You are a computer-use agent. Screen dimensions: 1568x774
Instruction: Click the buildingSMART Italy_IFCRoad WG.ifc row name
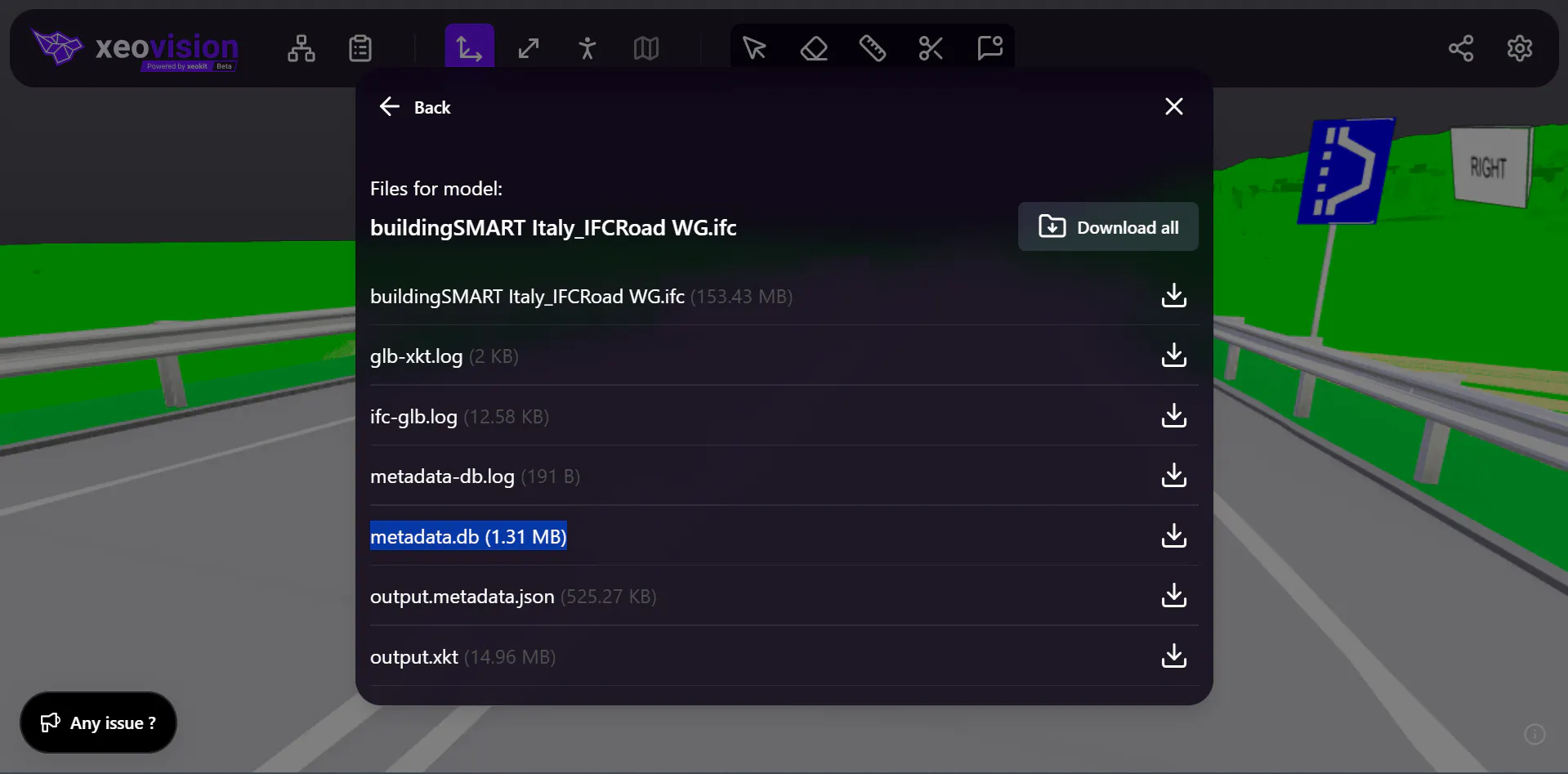[527, 297]
